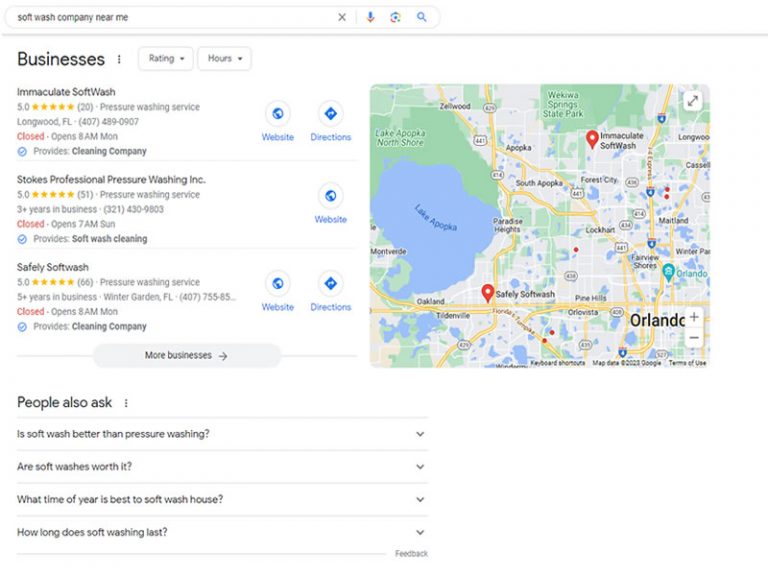Viewport: 768px width, 576px height.
Task: Open map Terms of Use link
Action: point(687,363)
